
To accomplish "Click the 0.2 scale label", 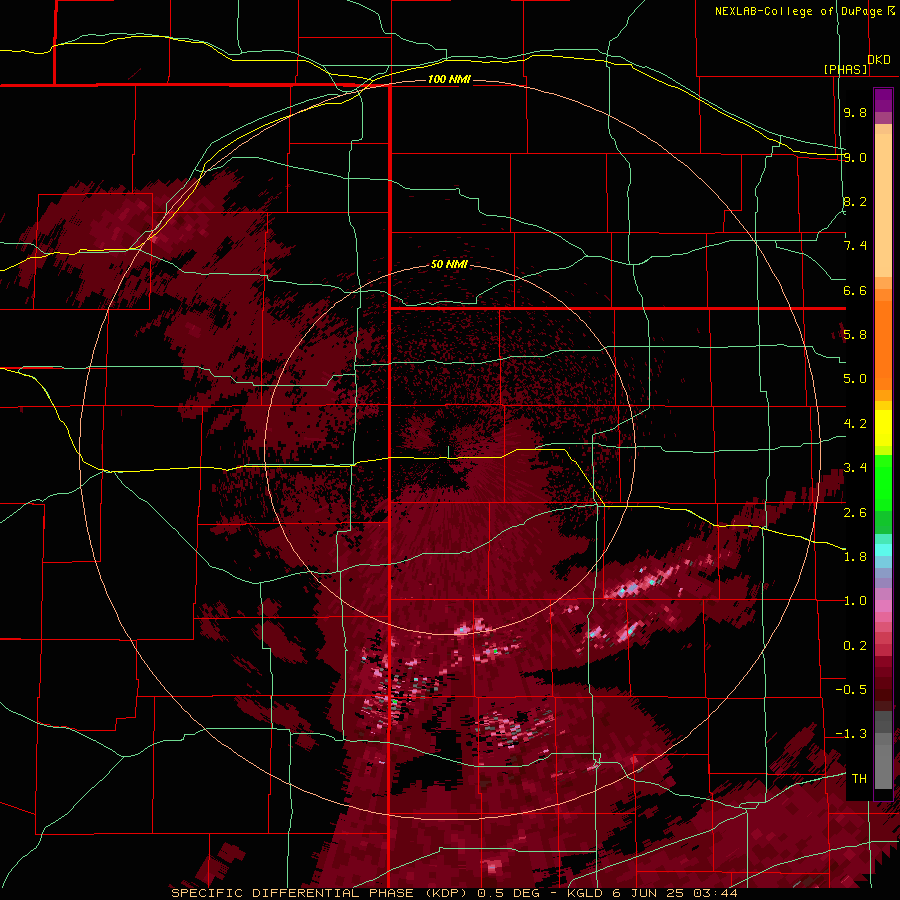I will [x=855, y=646].
